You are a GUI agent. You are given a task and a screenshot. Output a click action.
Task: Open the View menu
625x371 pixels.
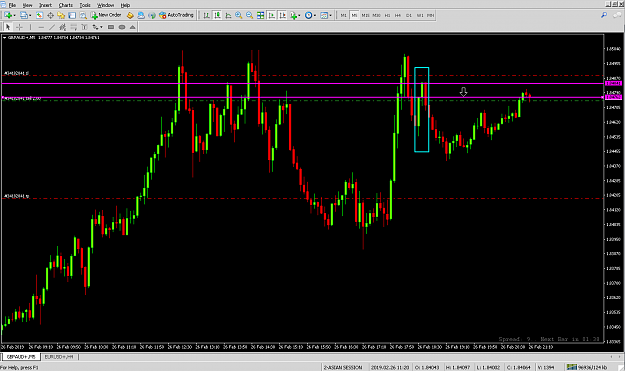pos(28,5)
